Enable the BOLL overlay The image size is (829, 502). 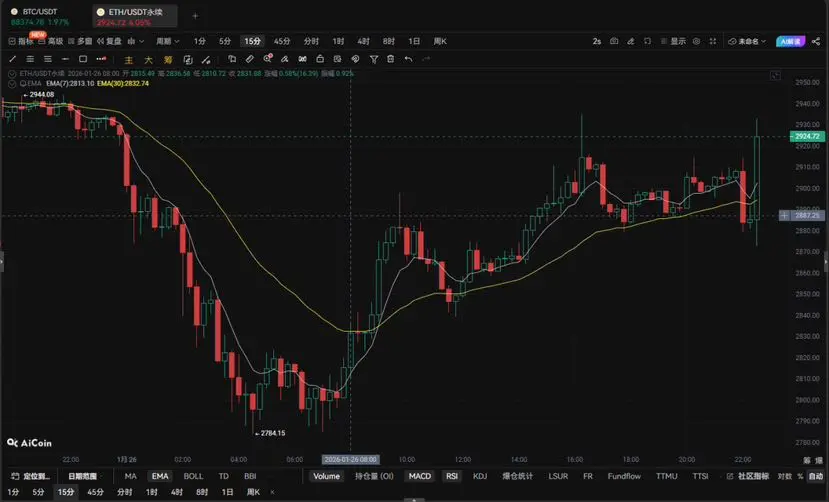pos(193,476)
